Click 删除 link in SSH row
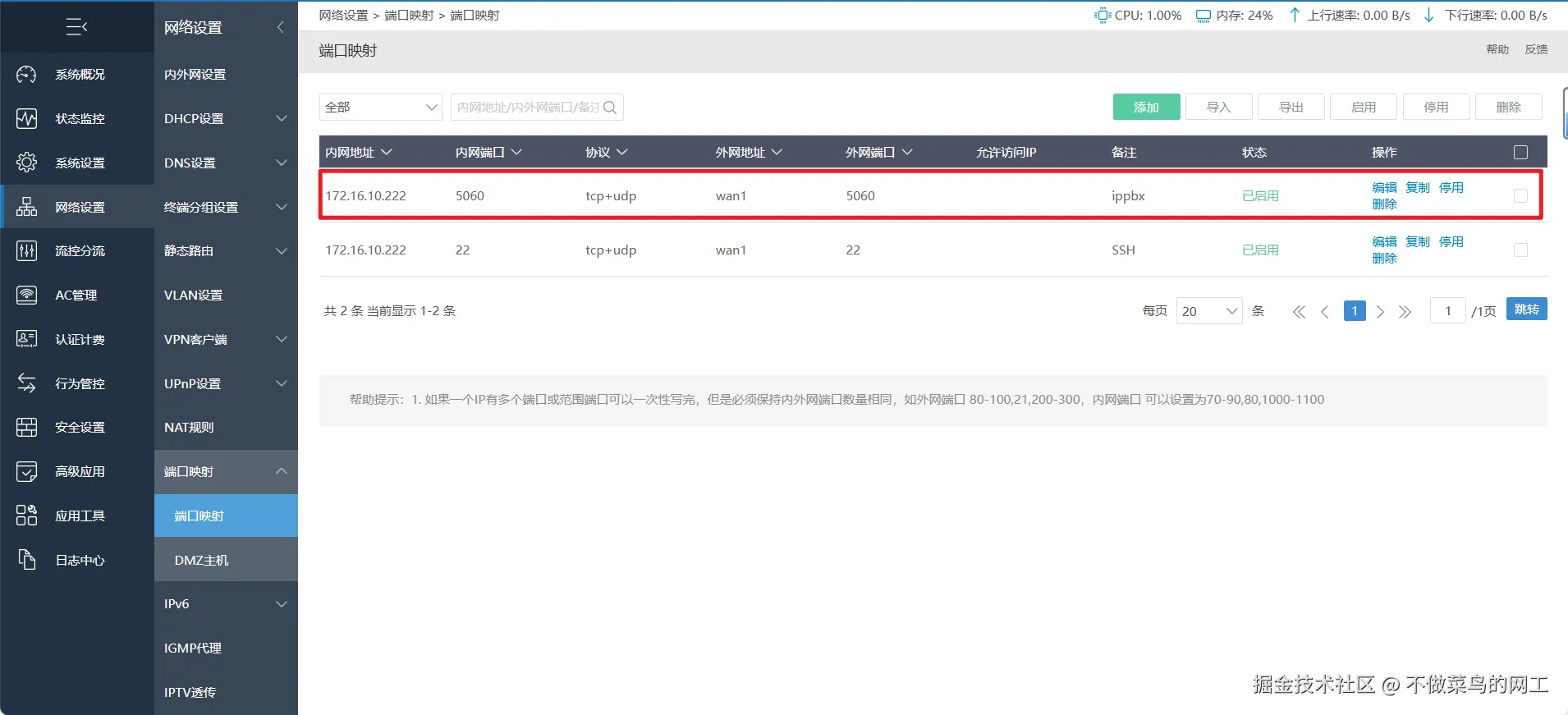 [1384, 259]
